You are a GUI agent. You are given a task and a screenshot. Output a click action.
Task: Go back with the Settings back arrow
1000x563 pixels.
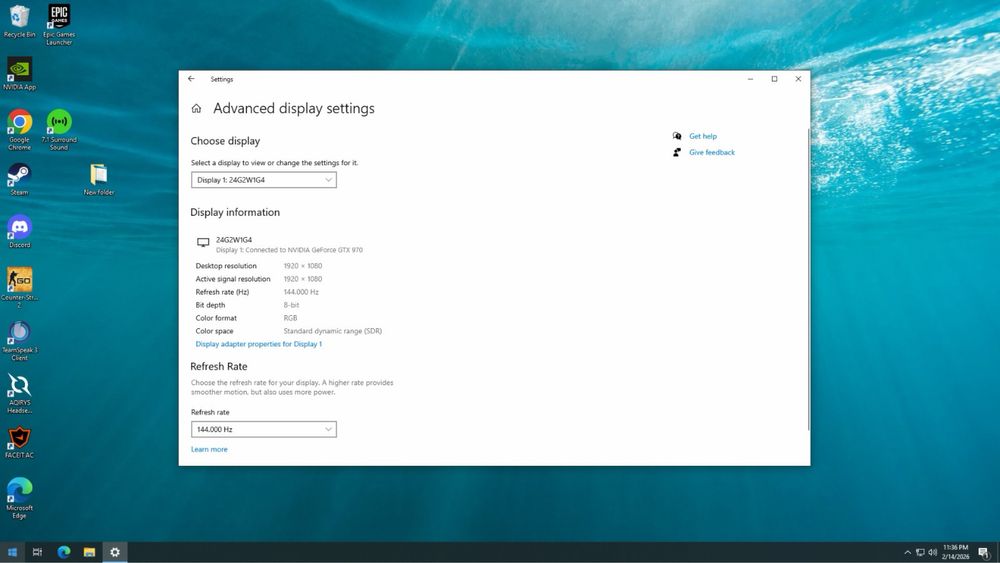tap(191, 79)
